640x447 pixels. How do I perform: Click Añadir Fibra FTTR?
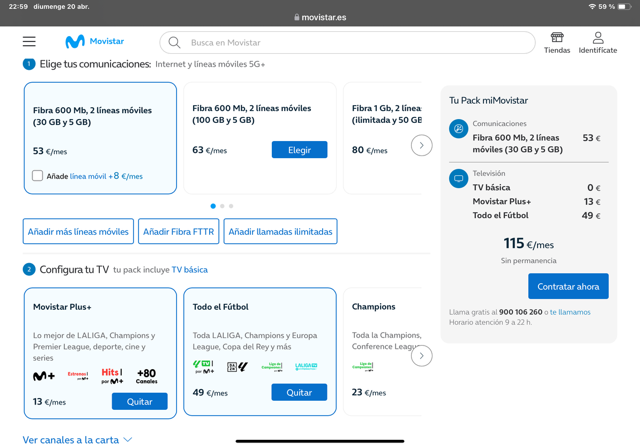coord(178,231)
